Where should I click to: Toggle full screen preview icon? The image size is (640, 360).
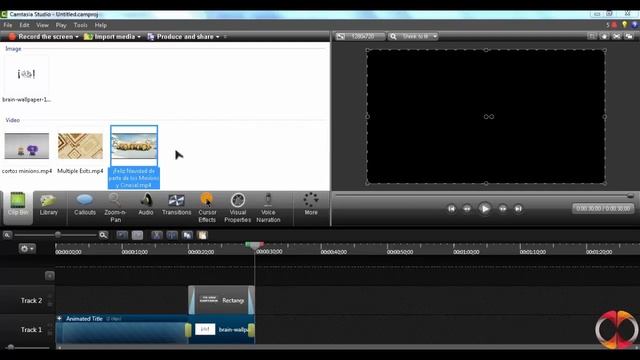click(617, 37)
